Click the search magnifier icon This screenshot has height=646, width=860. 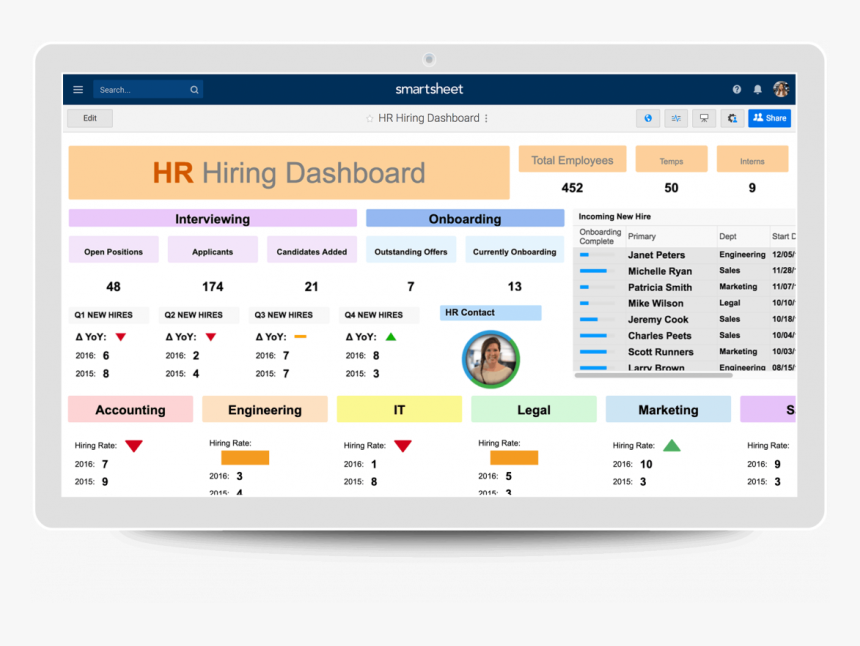point(194,90)
